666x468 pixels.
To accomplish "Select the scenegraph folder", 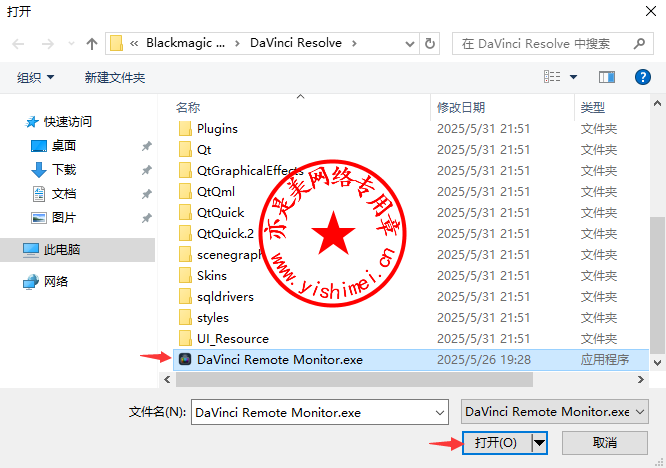I will [x=230, y=254].
